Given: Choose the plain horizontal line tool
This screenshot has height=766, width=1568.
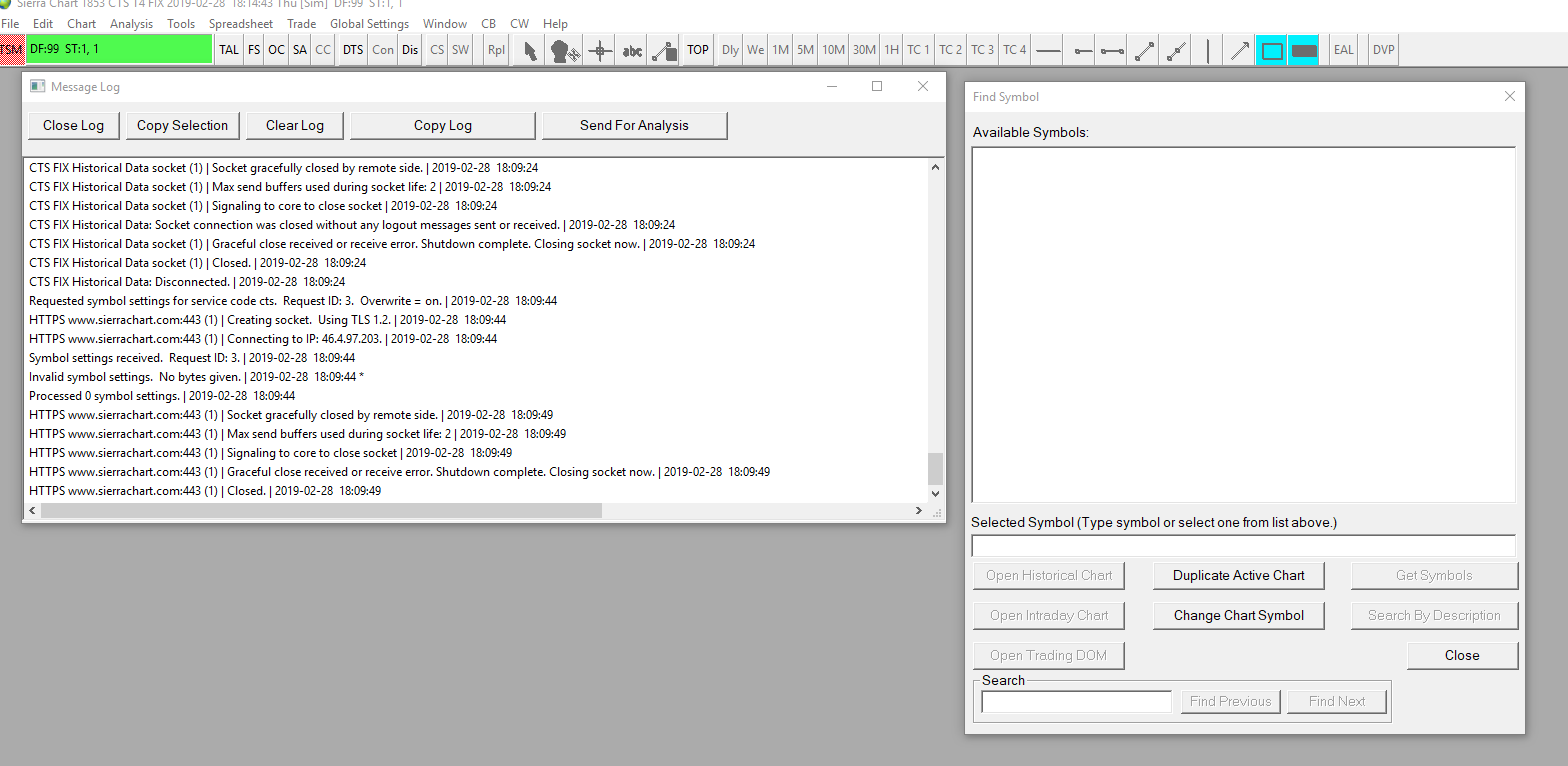Looking at the screenshot, I should [1048, 50].
